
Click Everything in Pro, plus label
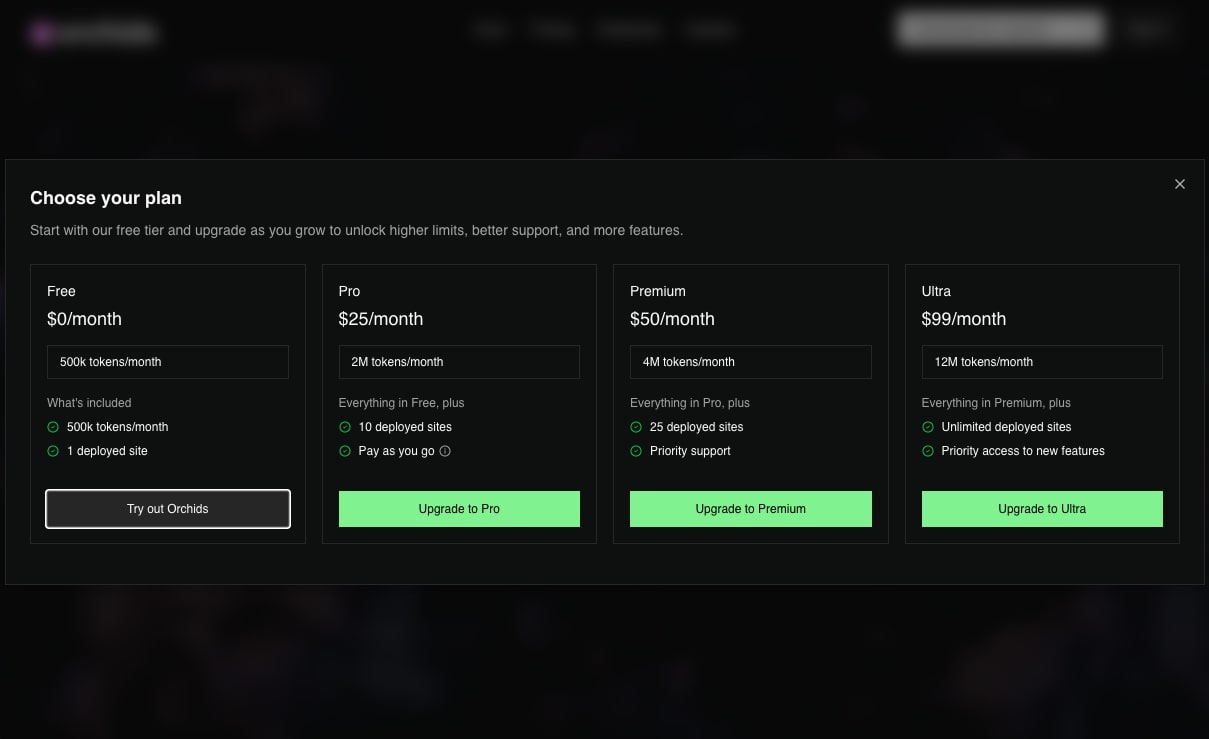click(x=690, y=403)
